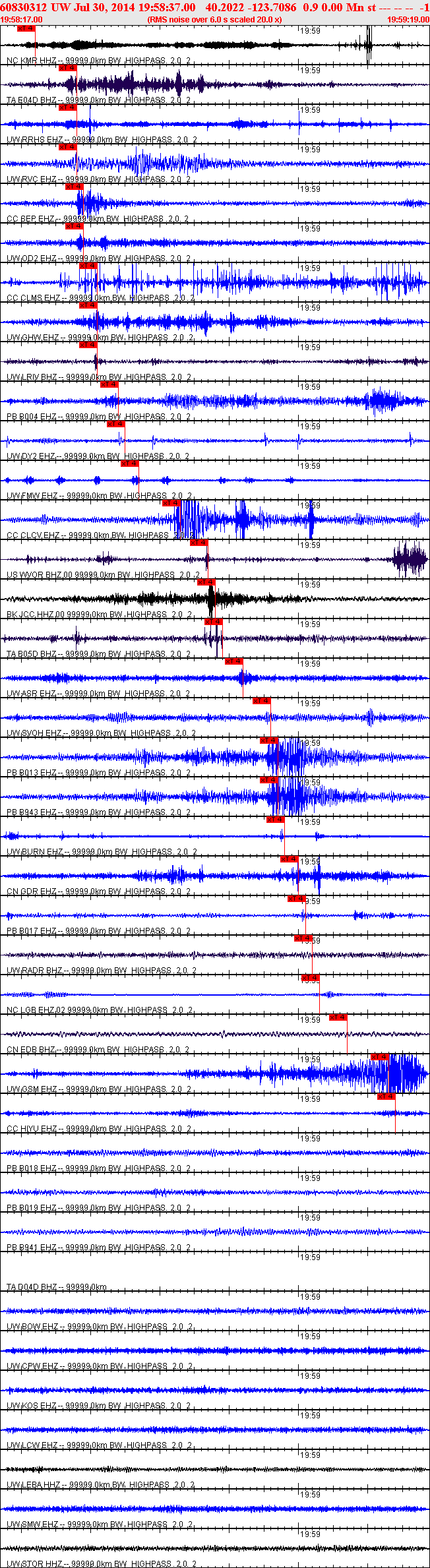The image size is (430, 1568).
Task: Select the 'CC CLMS EHZ' station label
Action: (x=34, y=298)
